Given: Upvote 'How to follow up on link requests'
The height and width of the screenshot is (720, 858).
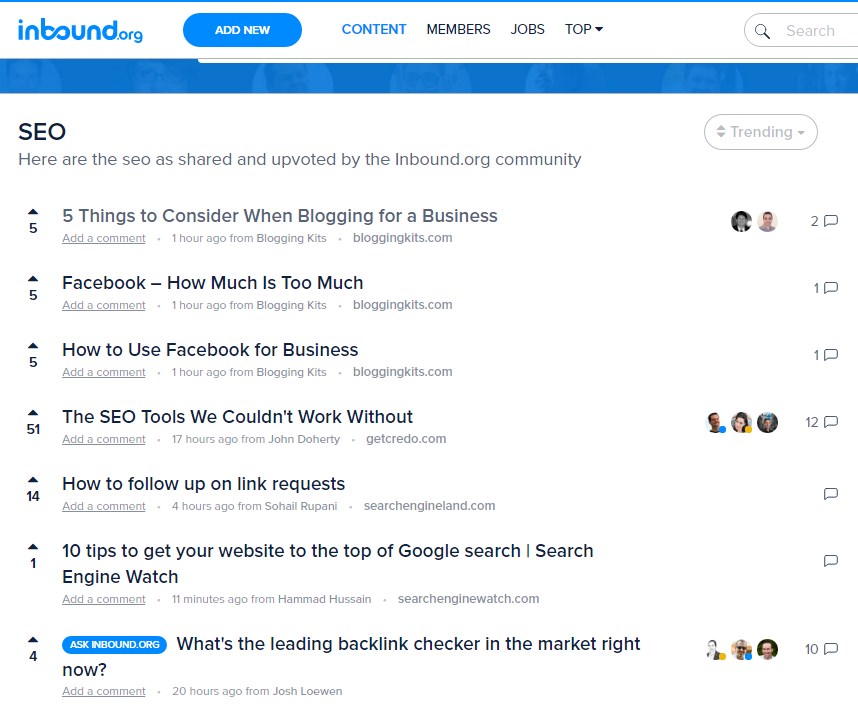Looking at the screenshot, I should [x=33, y=480].
